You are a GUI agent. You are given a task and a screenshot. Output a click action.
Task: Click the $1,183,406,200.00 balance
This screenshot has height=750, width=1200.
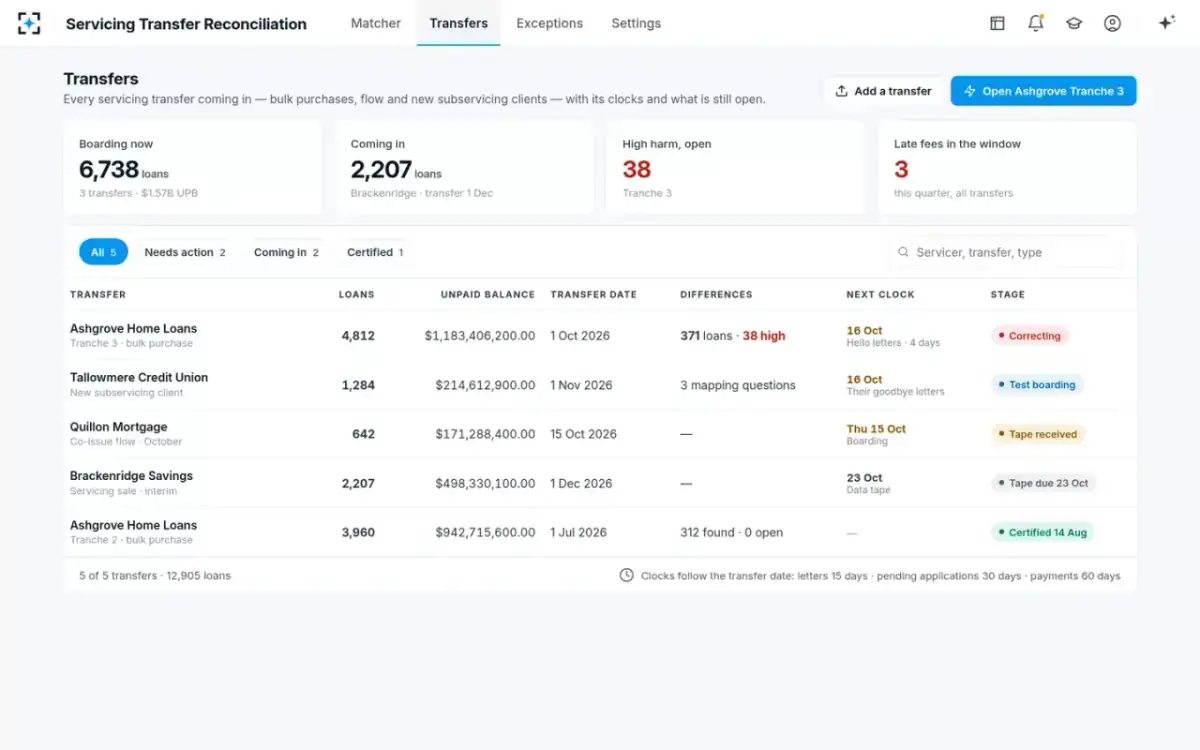pos(480,336)
